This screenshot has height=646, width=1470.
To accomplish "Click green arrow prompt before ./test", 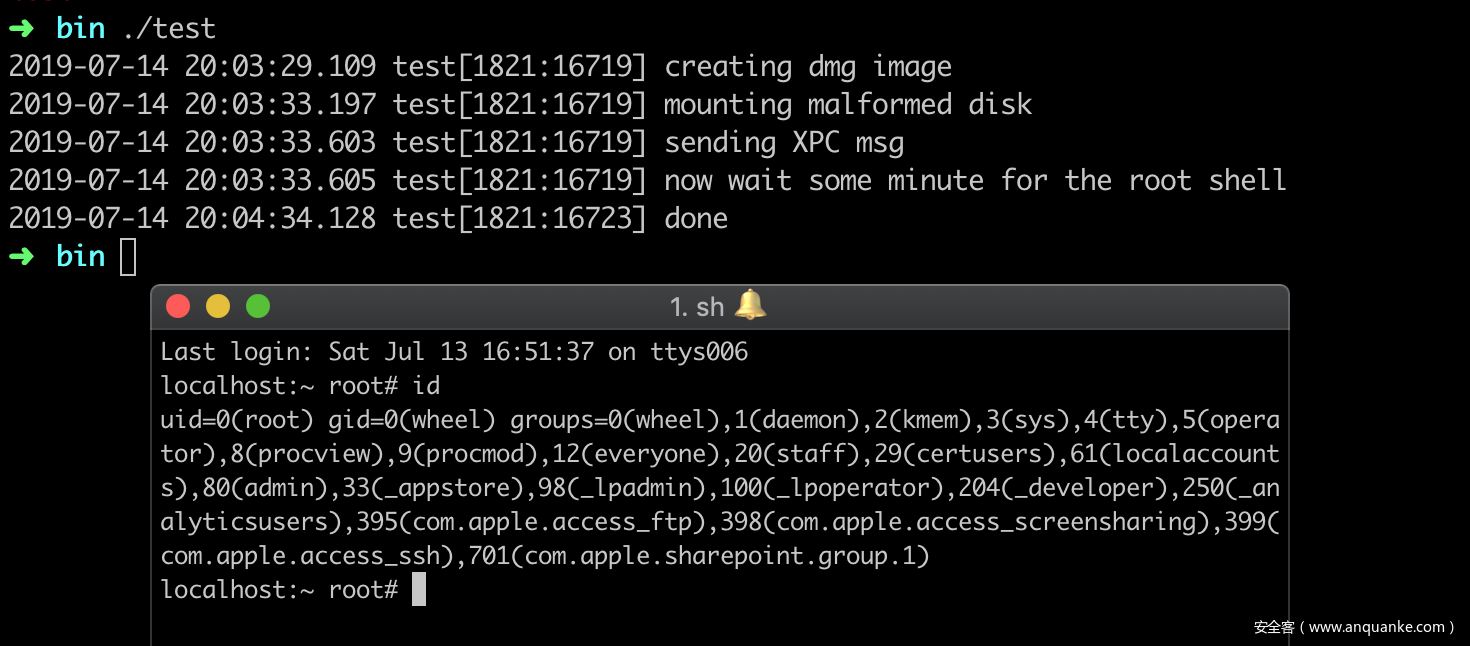I will tap(21, 28).
